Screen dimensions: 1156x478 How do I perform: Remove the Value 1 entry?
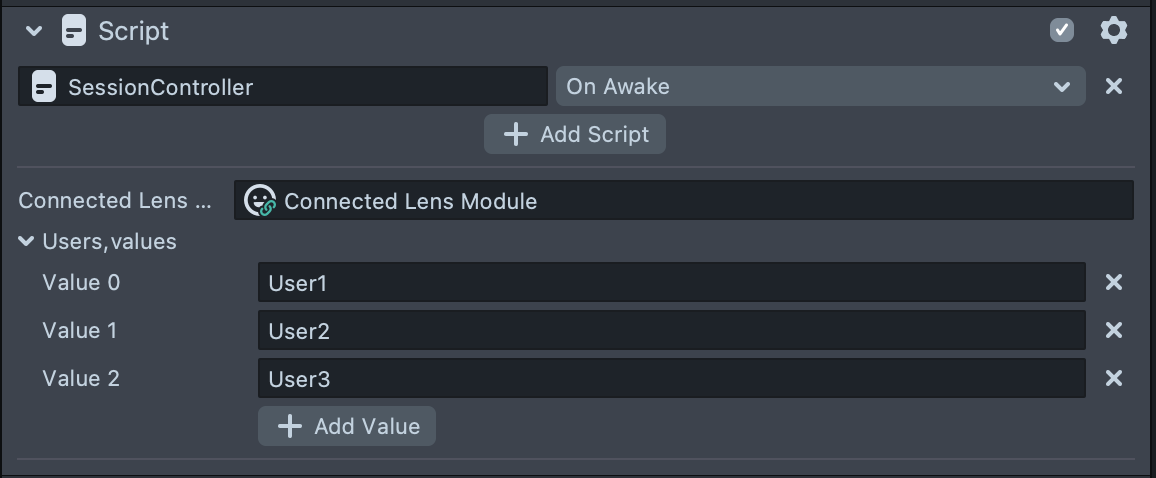click(x=1113, y=331)
